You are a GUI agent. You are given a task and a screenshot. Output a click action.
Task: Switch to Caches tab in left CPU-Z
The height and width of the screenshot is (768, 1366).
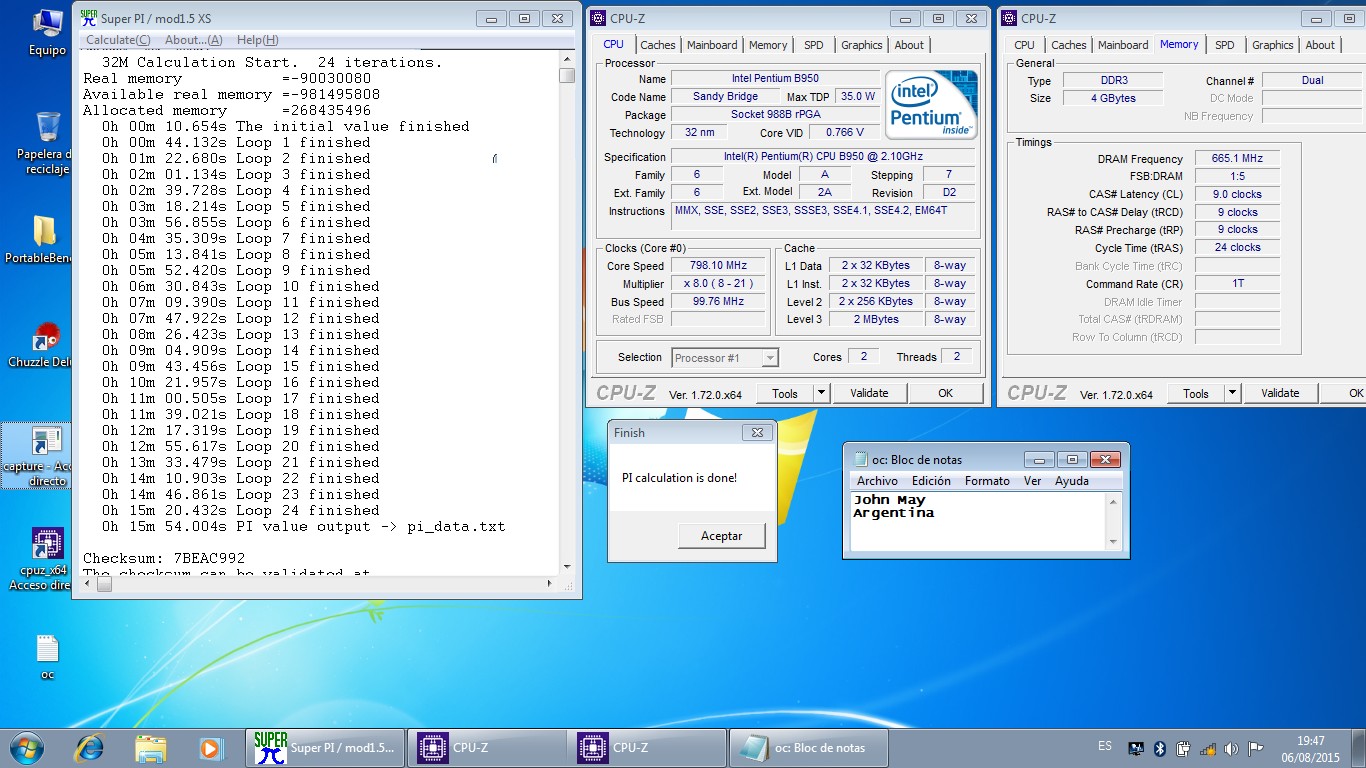[x=658, y=45]
